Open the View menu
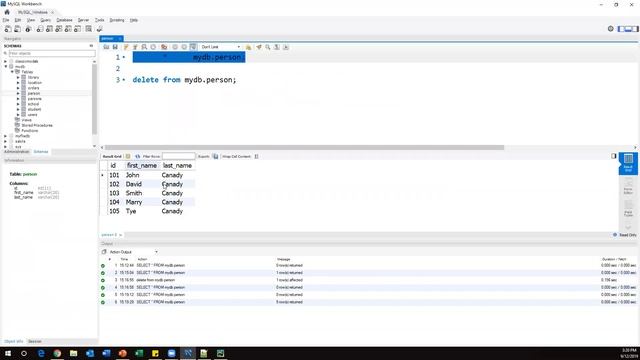 click(31, 20)
